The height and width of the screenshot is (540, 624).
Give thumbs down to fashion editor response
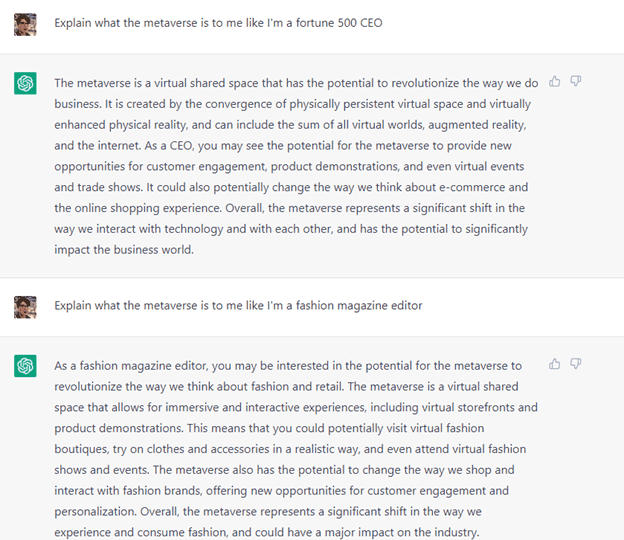(576, 365)
